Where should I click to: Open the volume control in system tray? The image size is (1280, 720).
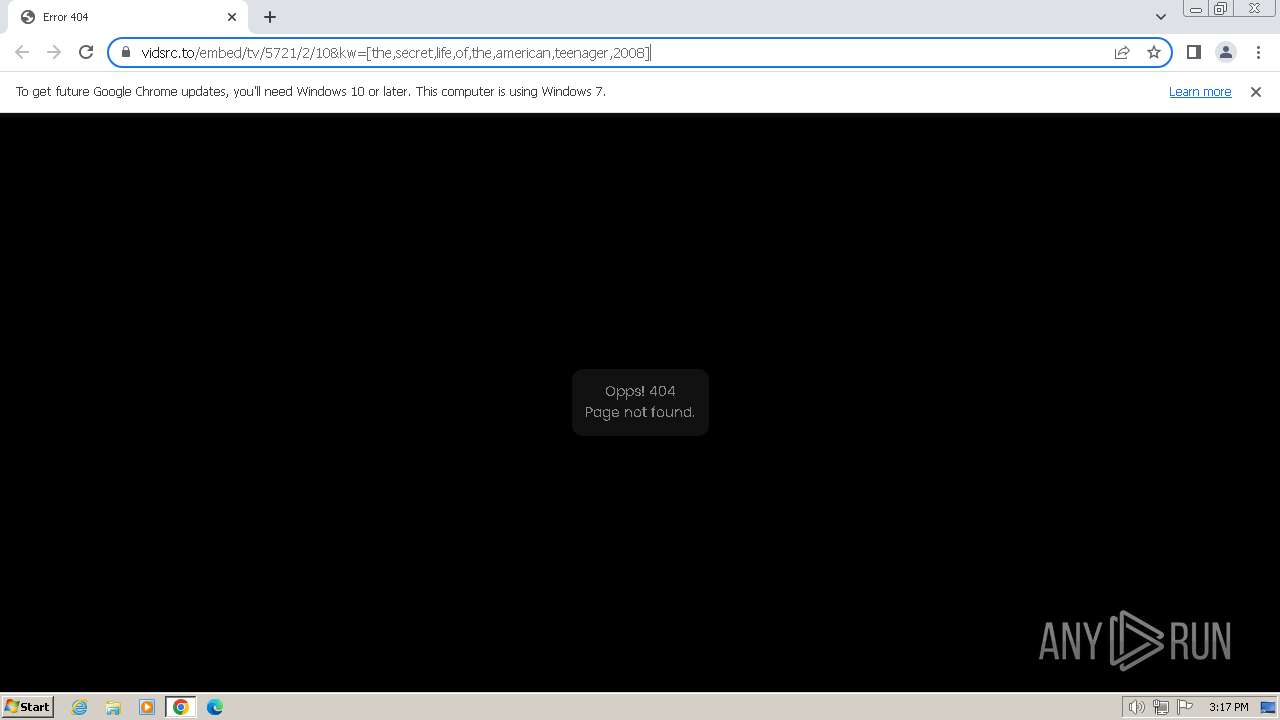[1136, 707]
